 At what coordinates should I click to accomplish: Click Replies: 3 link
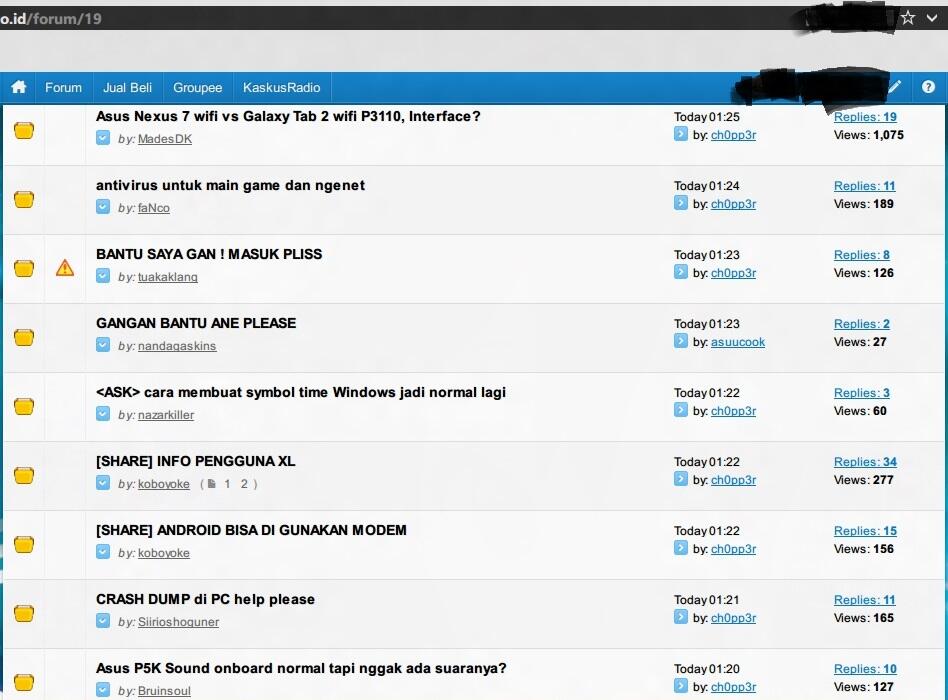pyautogui.click(x=862, y=392)
